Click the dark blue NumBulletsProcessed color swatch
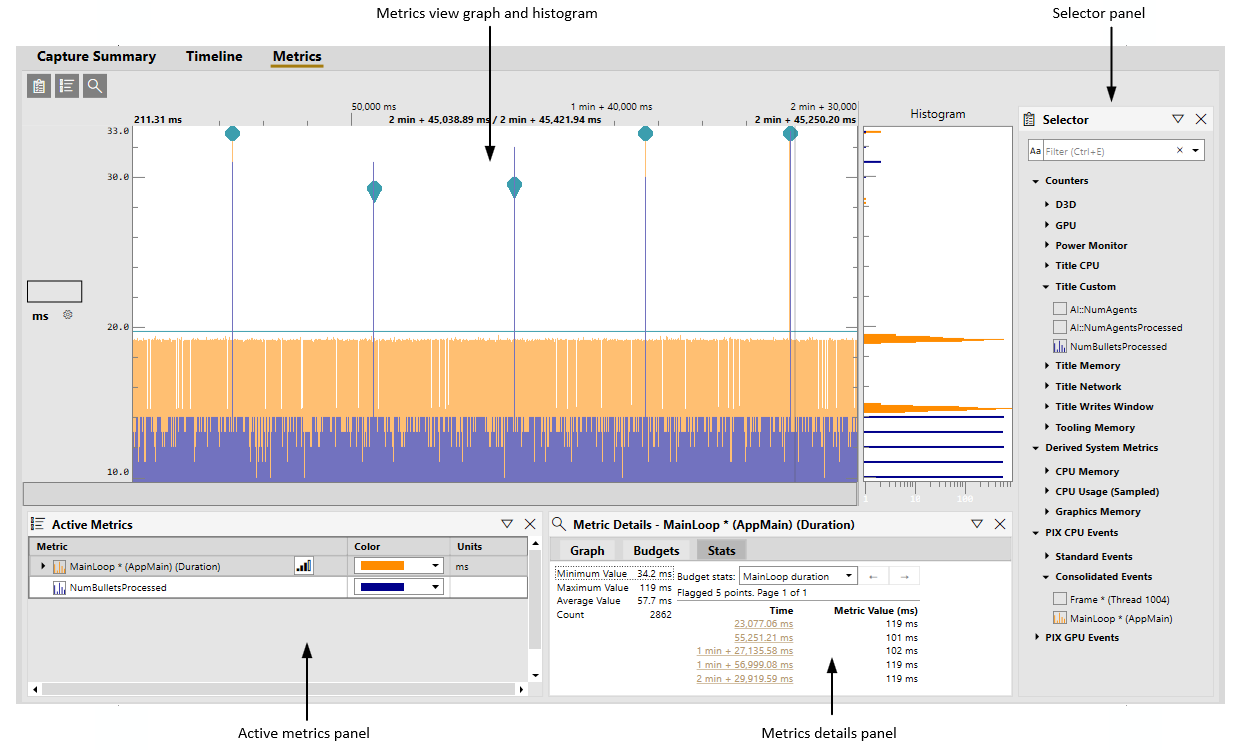 click(382, 587)
